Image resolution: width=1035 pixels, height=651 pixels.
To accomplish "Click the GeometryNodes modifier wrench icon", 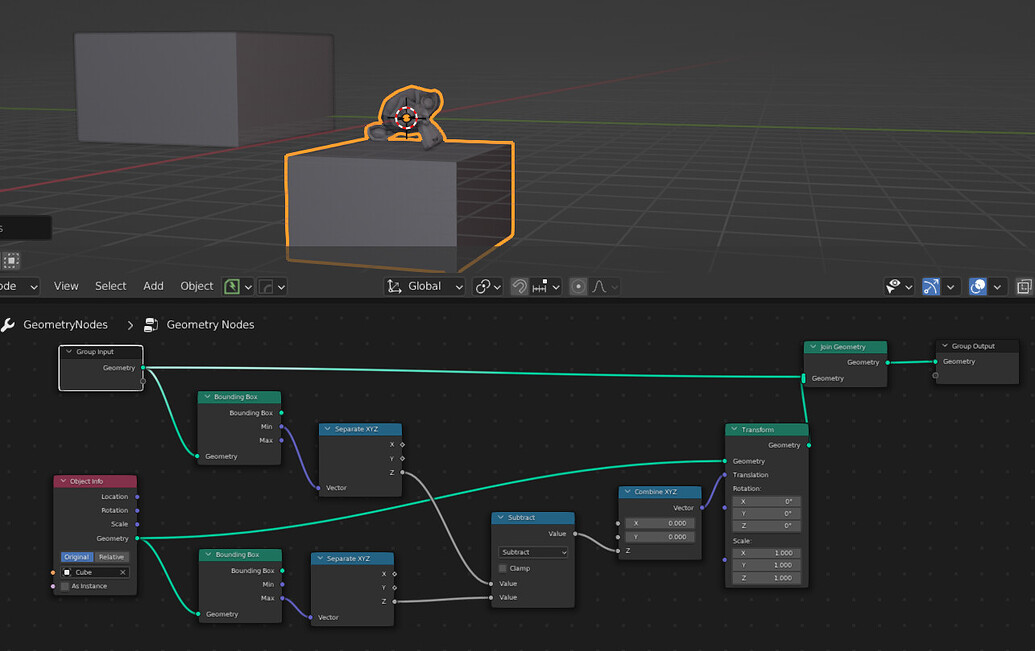I will point(8,324).
